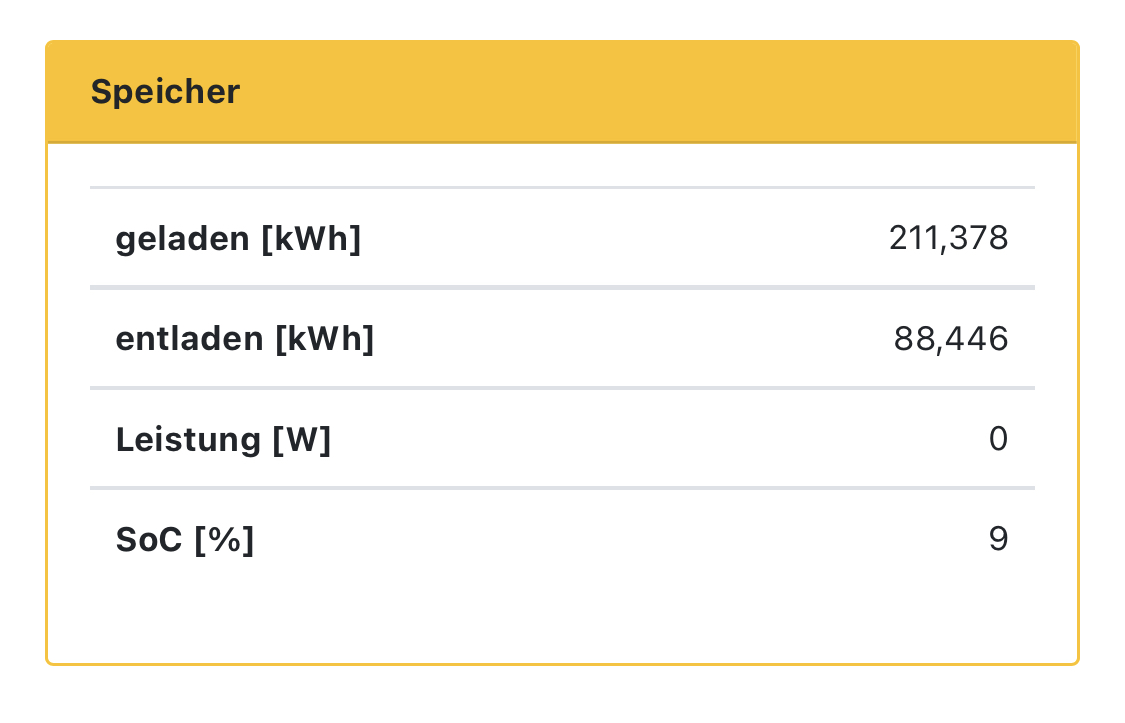
Task: Click the top divider above the geladen row
Action: 562,187
